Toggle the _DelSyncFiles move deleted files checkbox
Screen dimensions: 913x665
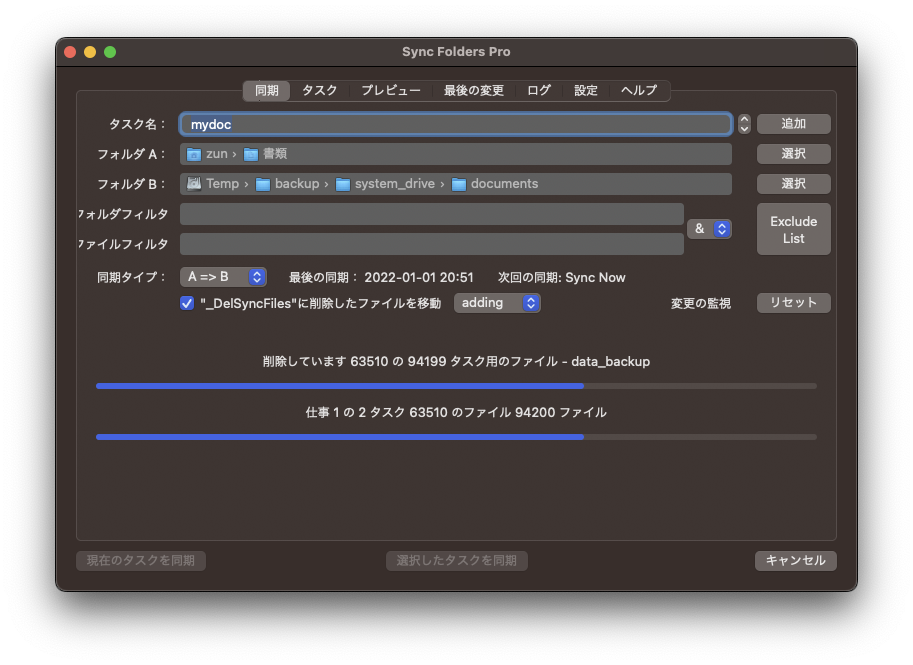(187, 303)
